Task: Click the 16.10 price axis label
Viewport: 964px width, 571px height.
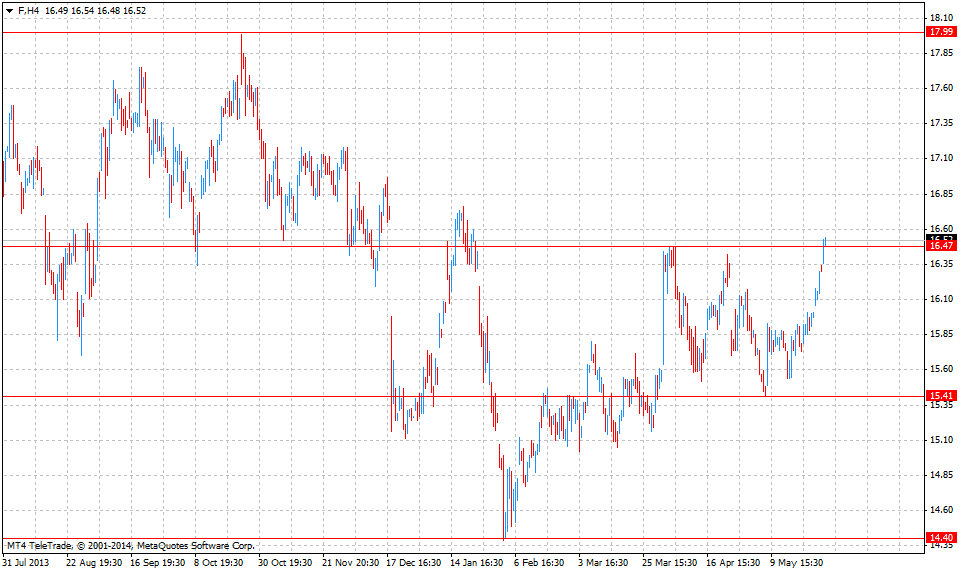Action: (942, 299)
